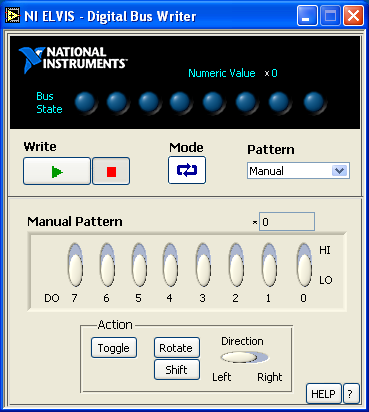Click the Manual Pattern hex value field
The width and height of the screenshot is (369, 412).
coord(287,222)
